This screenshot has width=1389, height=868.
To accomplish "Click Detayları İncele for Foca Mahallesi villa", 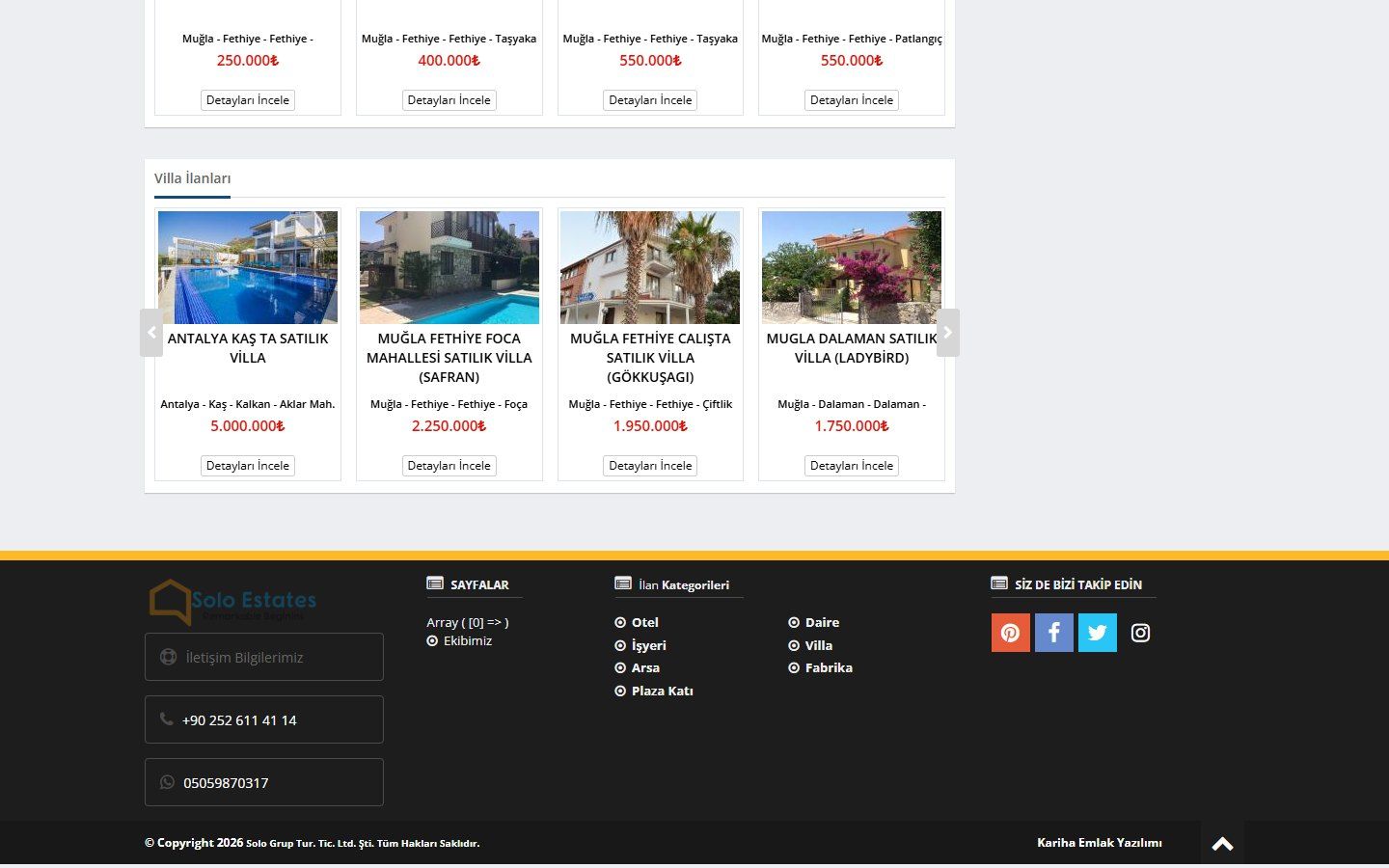I will pyautogui.click(x=449, y=466).
